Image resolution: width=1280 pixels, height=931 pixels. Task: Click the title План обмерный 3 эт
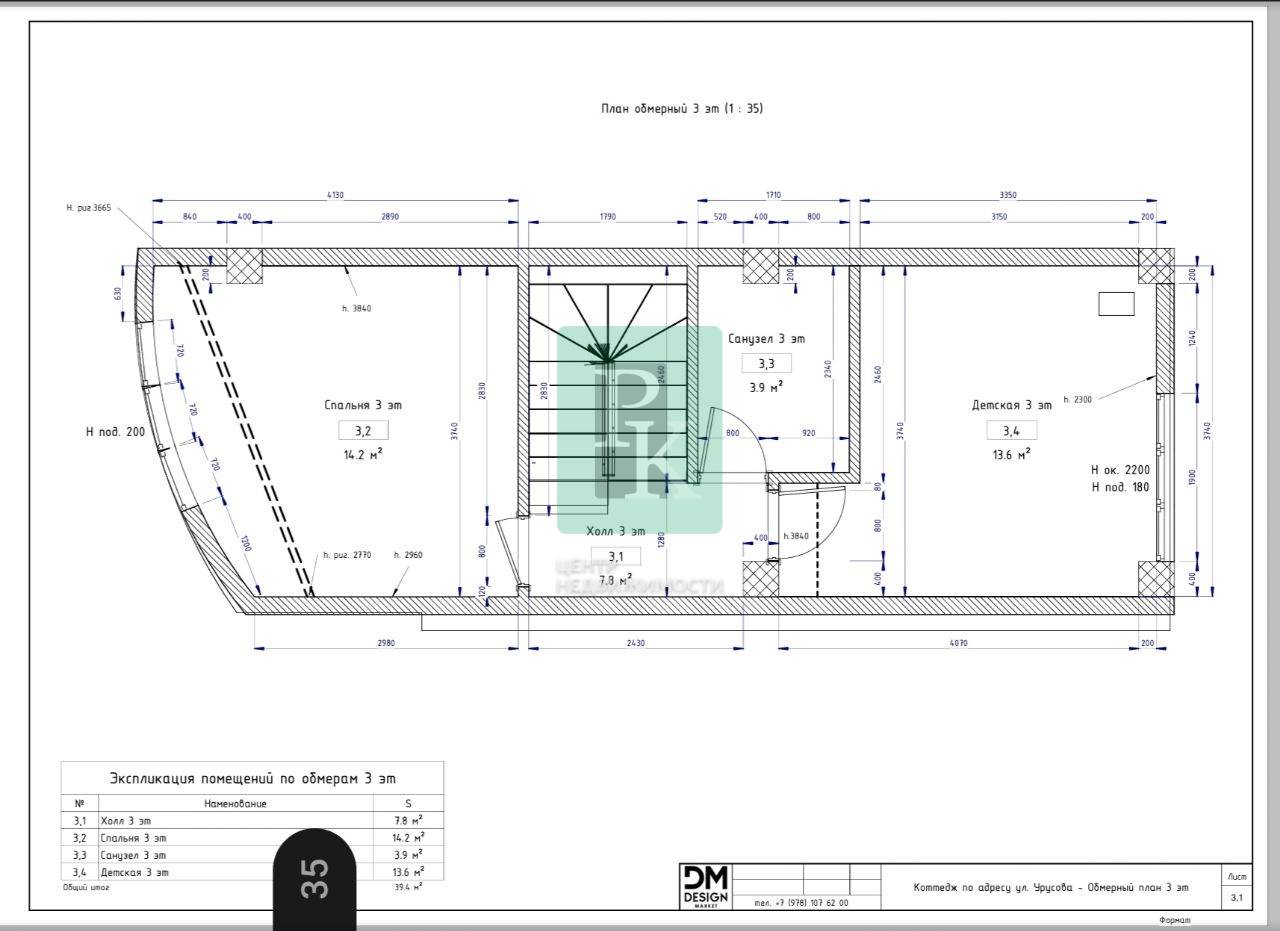(x=682, y=109)
